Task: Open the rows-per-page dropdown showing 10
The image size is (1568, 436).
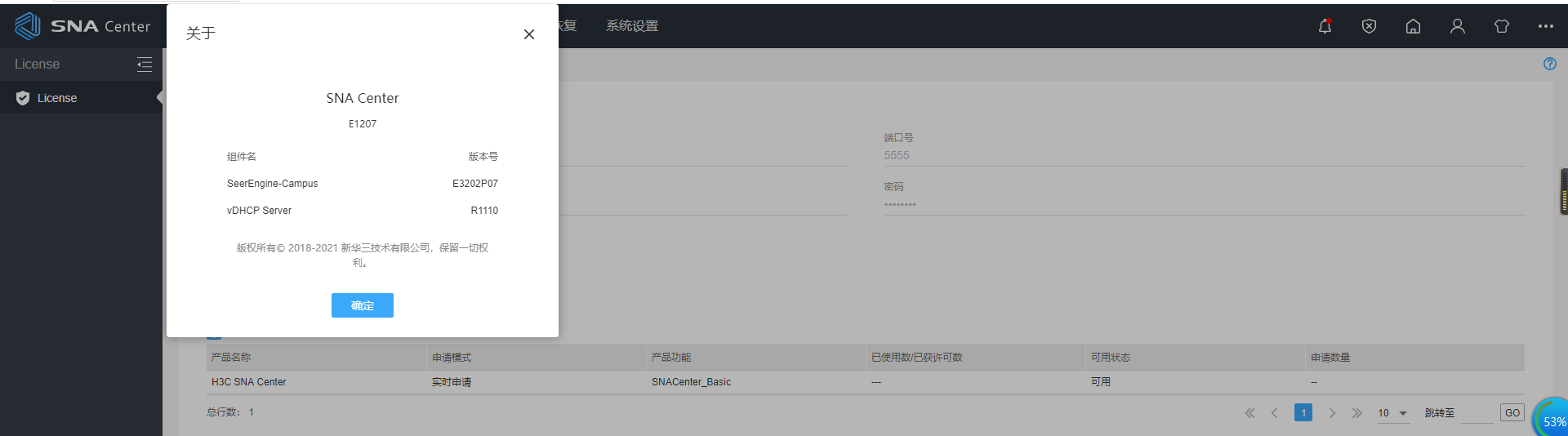Action: (1392, 413)
